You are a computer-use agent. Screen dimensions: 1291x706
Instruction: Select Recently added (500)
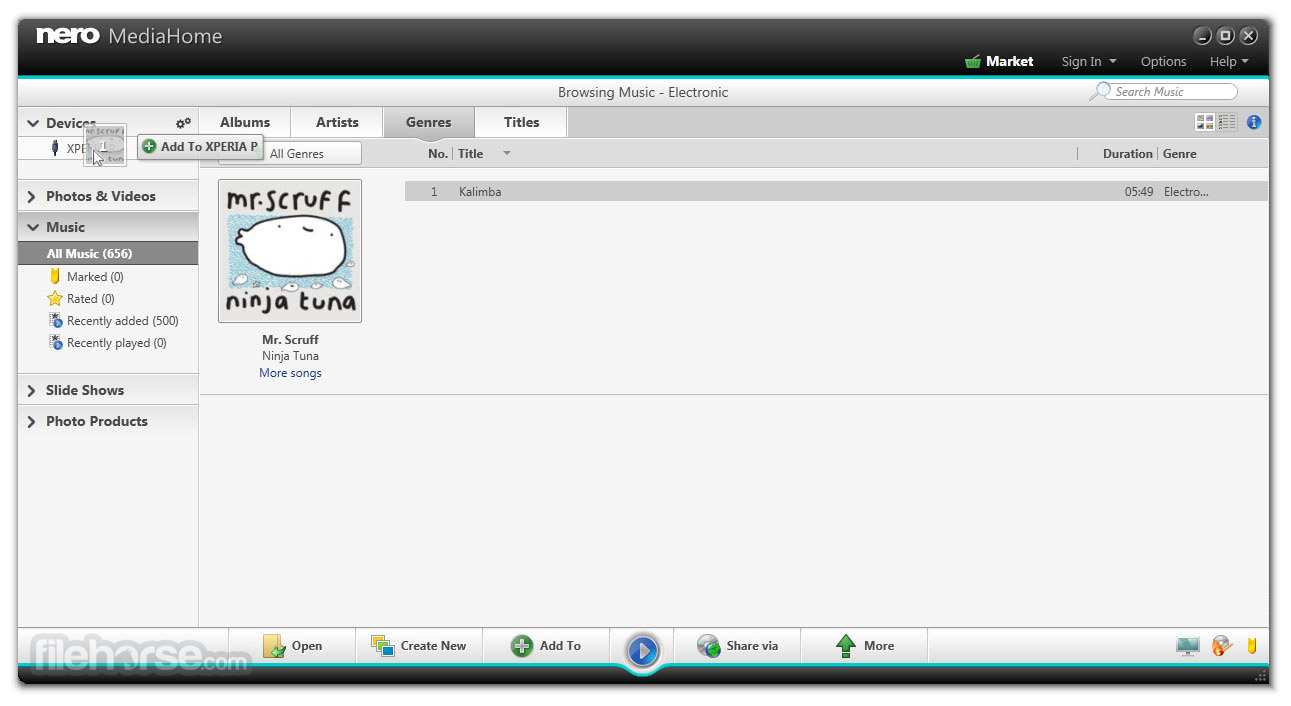click(x=122, y=321)
